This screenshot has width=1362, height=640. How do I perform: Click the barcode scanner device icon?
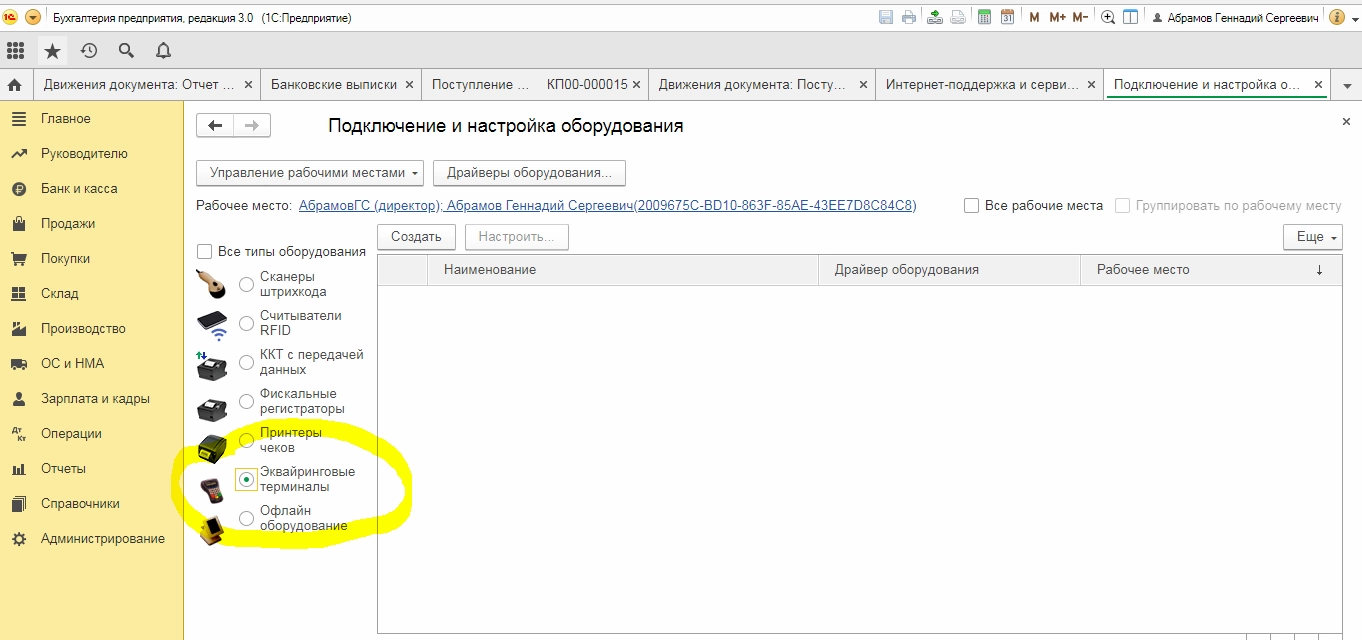click(x=212, y=285)
